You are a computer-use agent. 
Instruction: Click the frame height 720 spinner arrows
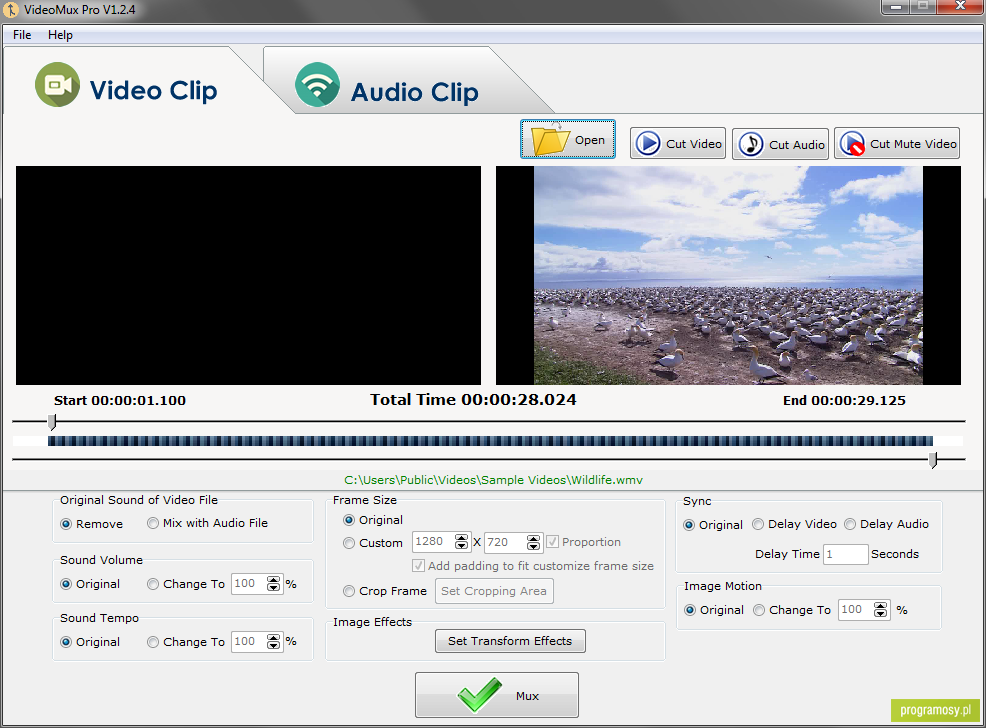534,542
